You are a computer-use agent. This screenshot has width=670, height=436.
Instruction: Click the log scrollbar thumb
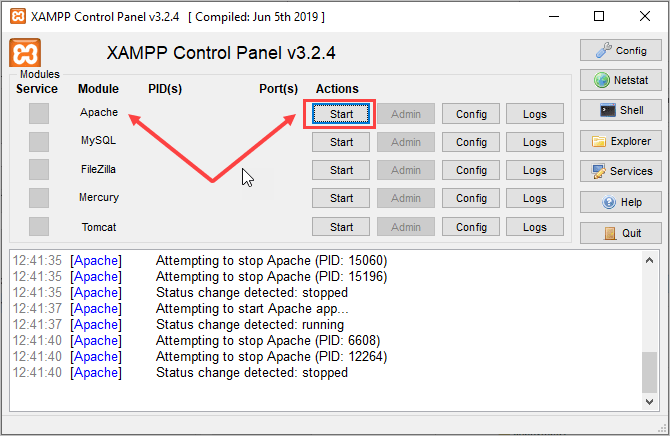tap(649, 372)
